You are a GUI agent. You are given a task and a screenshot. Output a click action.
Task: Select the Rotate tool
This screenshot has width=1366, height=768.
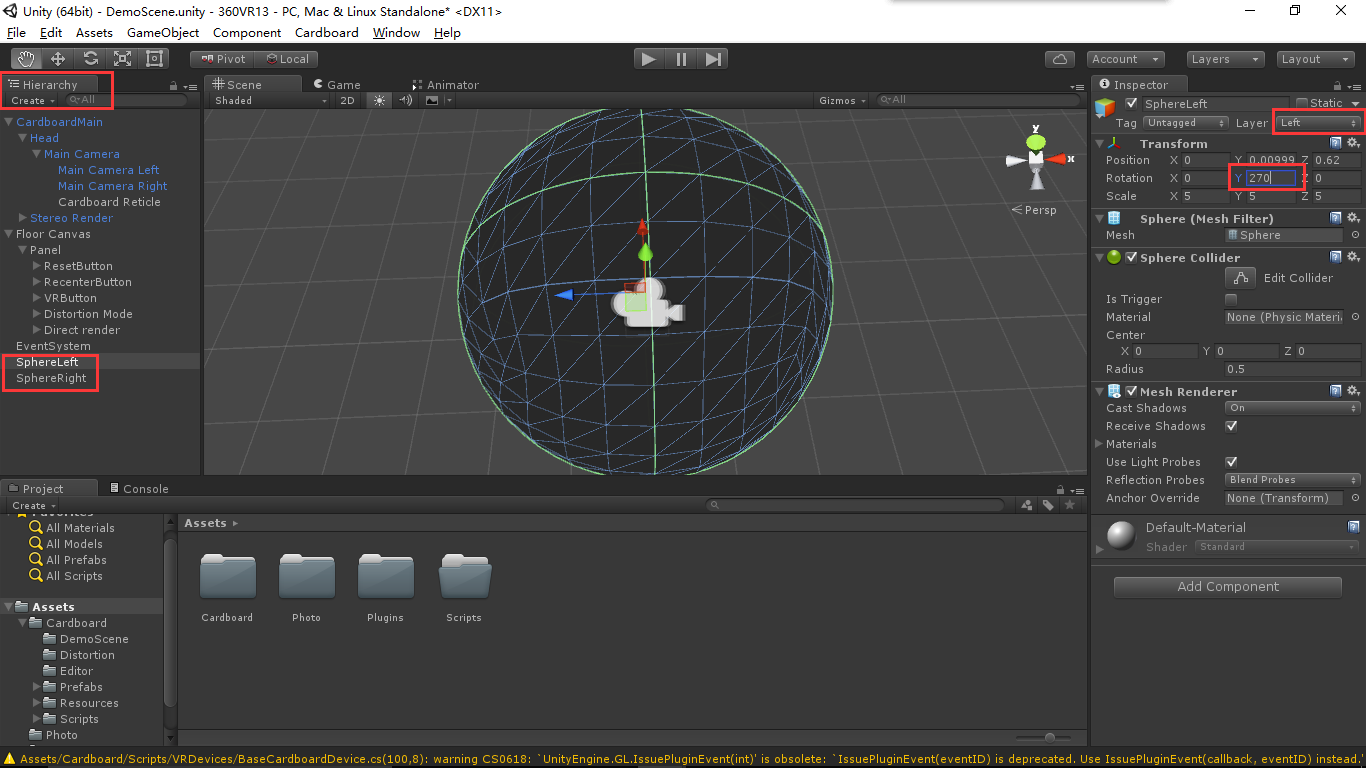click(90, 59)
